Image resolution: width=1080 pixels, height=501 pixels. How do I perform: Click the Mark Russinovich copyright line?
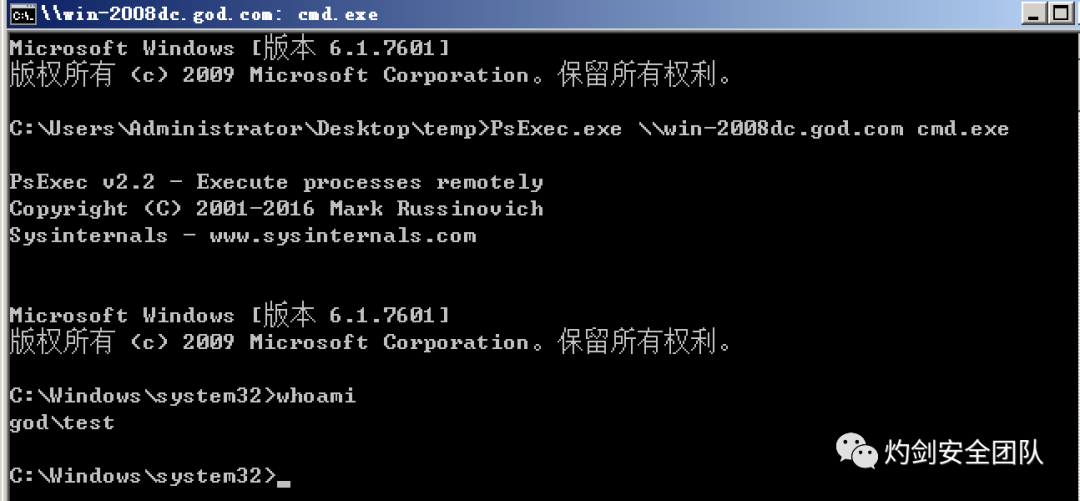(276, 209)
